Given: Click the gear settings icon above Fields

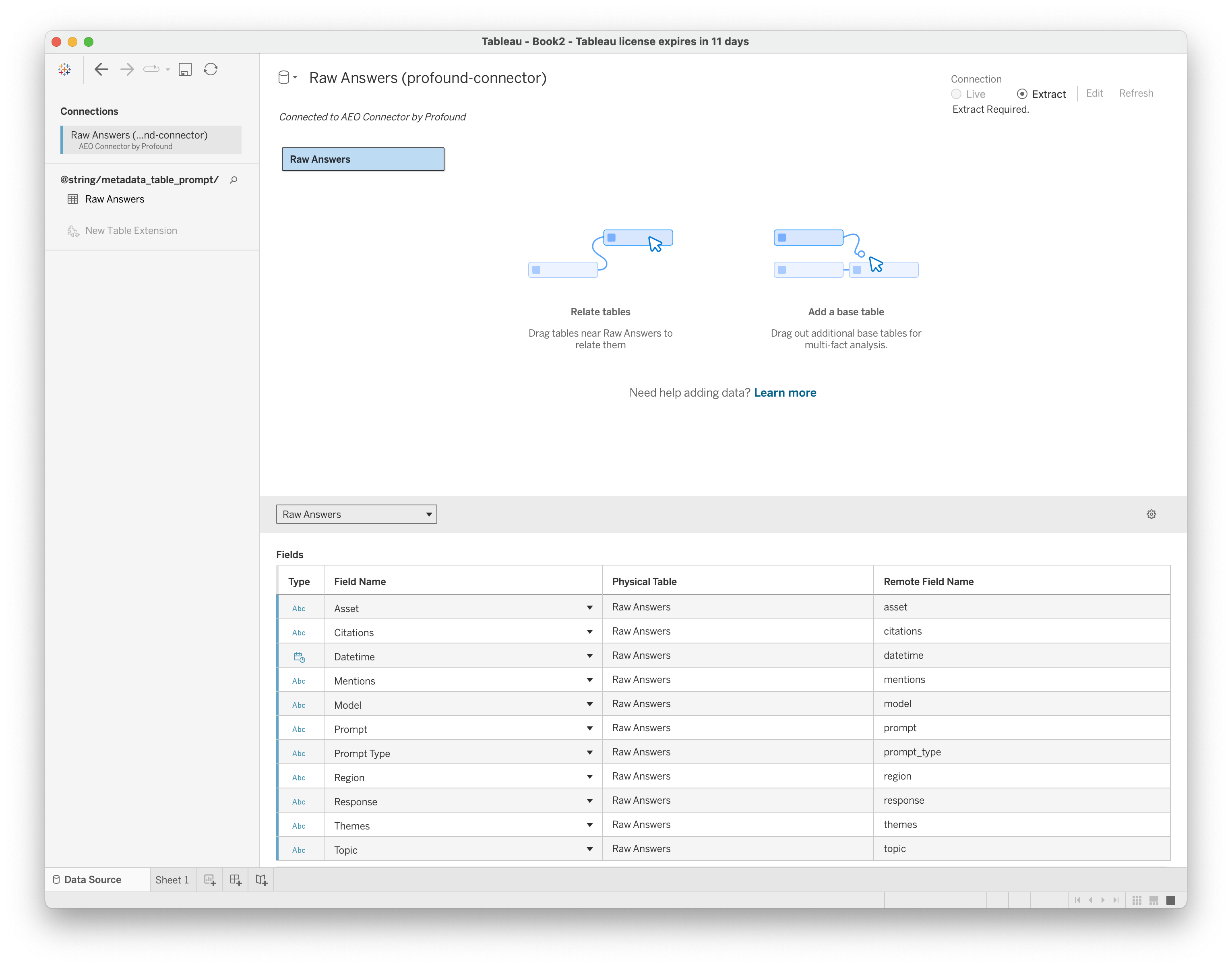Looking at the screenshot, I should [x=1151, y=514].
